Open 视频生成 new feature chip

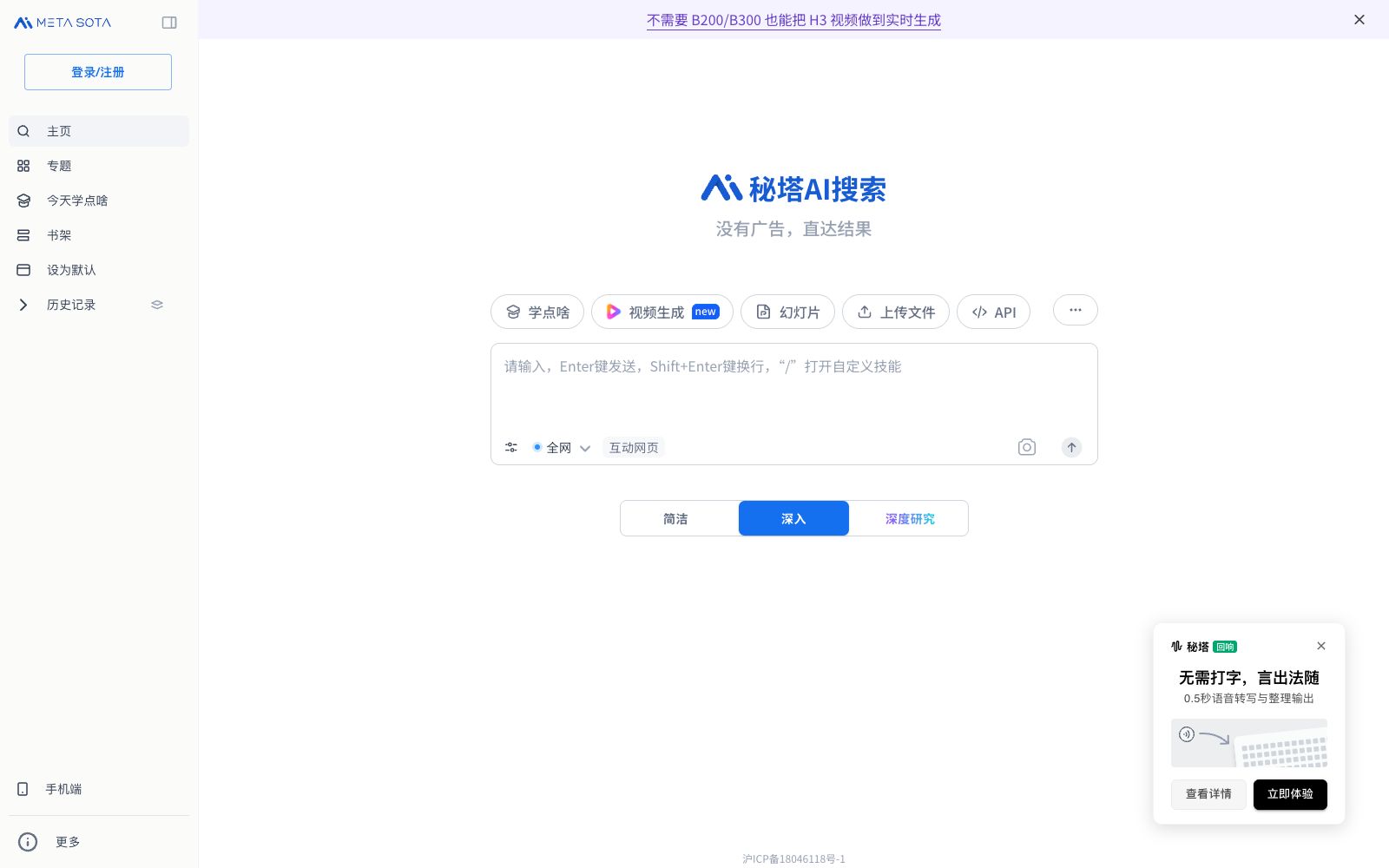point(662,312)
